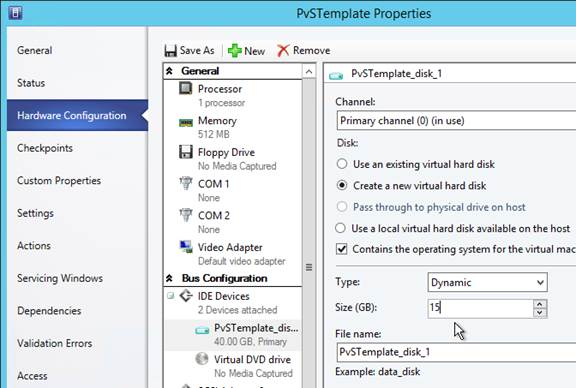Click the File name input field
The height and width of the screenshot is (388, 576).
pos(456,352)
